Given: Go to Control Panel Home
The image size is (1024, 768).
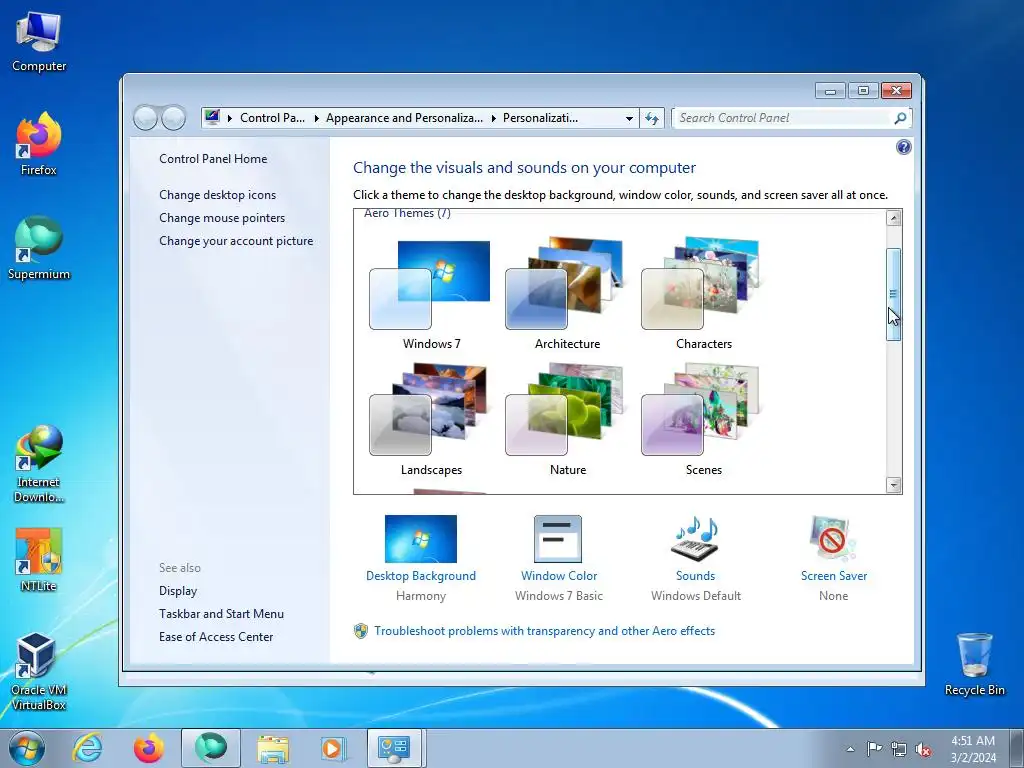Looking at the screenshot, I should 213,159.
